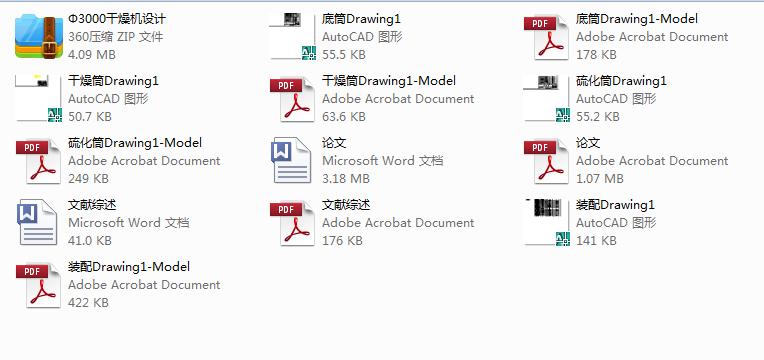
Task: Click the file name 硫化筒Drawing1
Action: [x=621, y=81]
